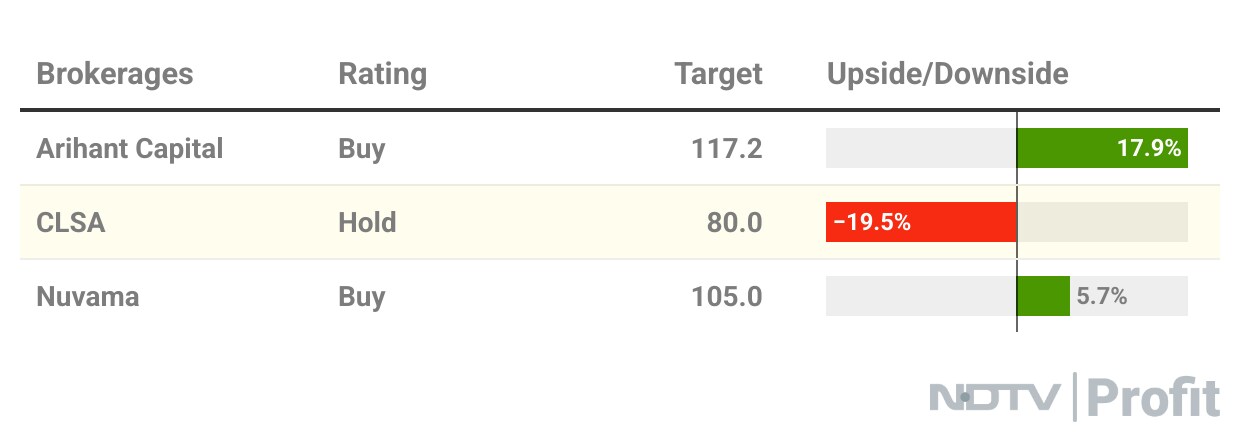
Task: Click the Hold rating for CLSA
Action: point(367,222)
